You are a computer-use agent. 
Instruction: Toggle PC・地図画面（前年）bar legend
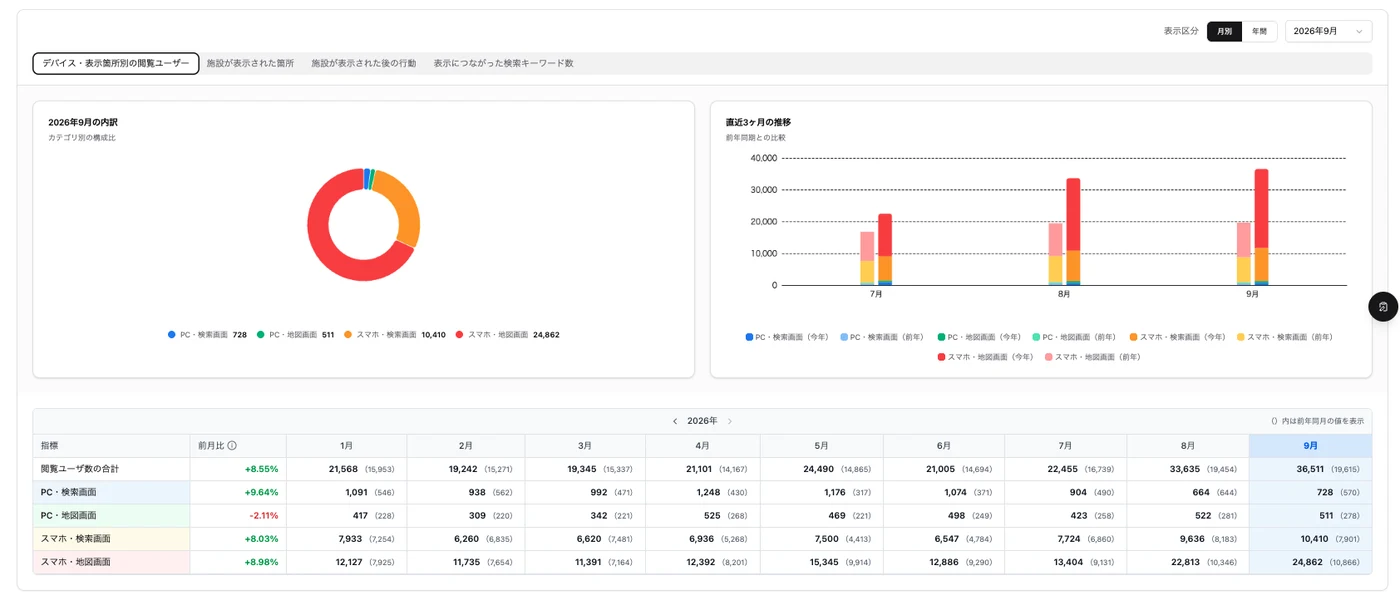[x=1075, y=337]
